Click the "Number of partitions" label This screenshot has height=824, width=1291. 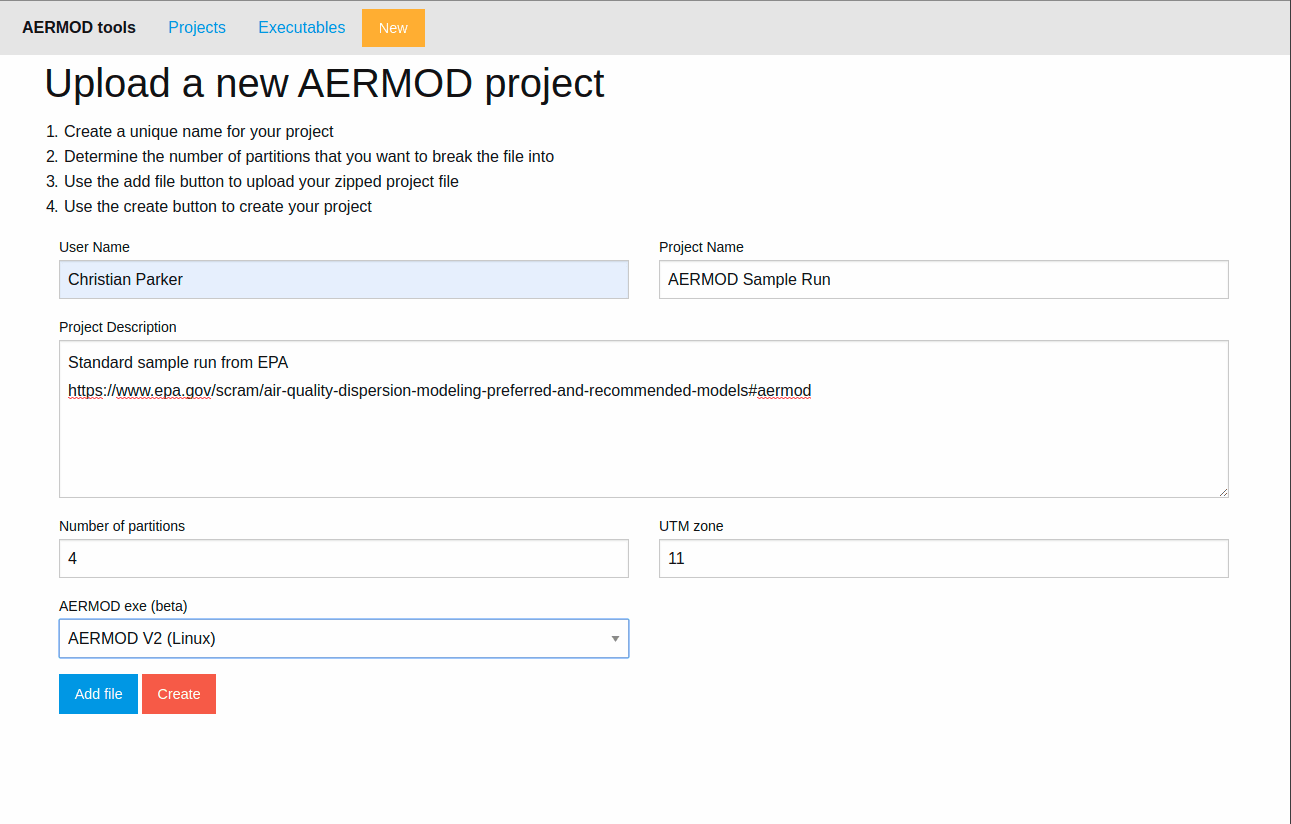[122, 526]
